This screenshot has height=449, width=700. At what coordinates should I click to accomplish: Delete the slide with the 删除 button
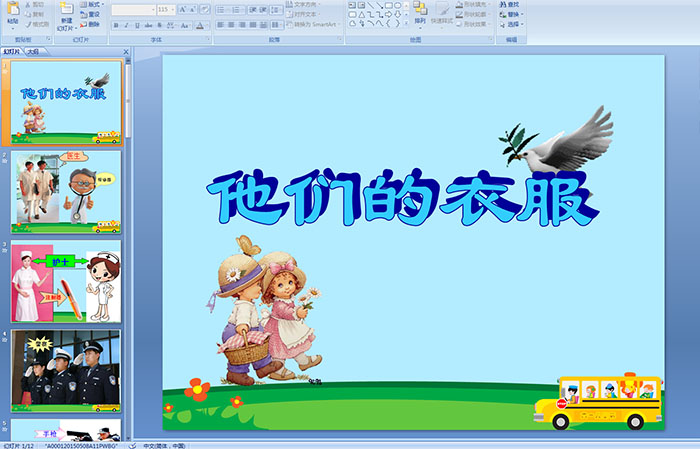click(x=91, y=24)
